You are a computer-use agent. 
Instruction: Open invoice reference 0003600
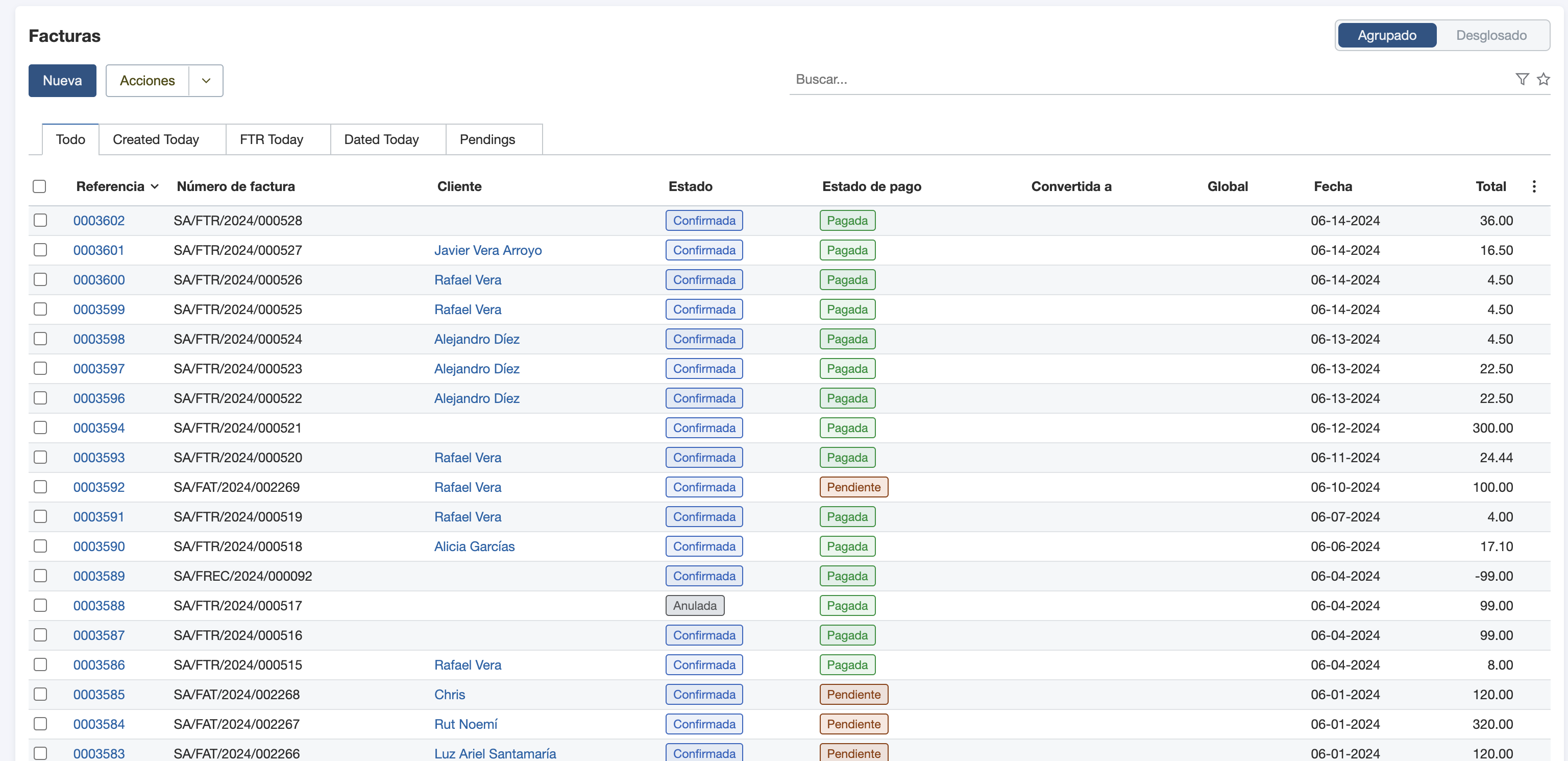tap(99, 280)
